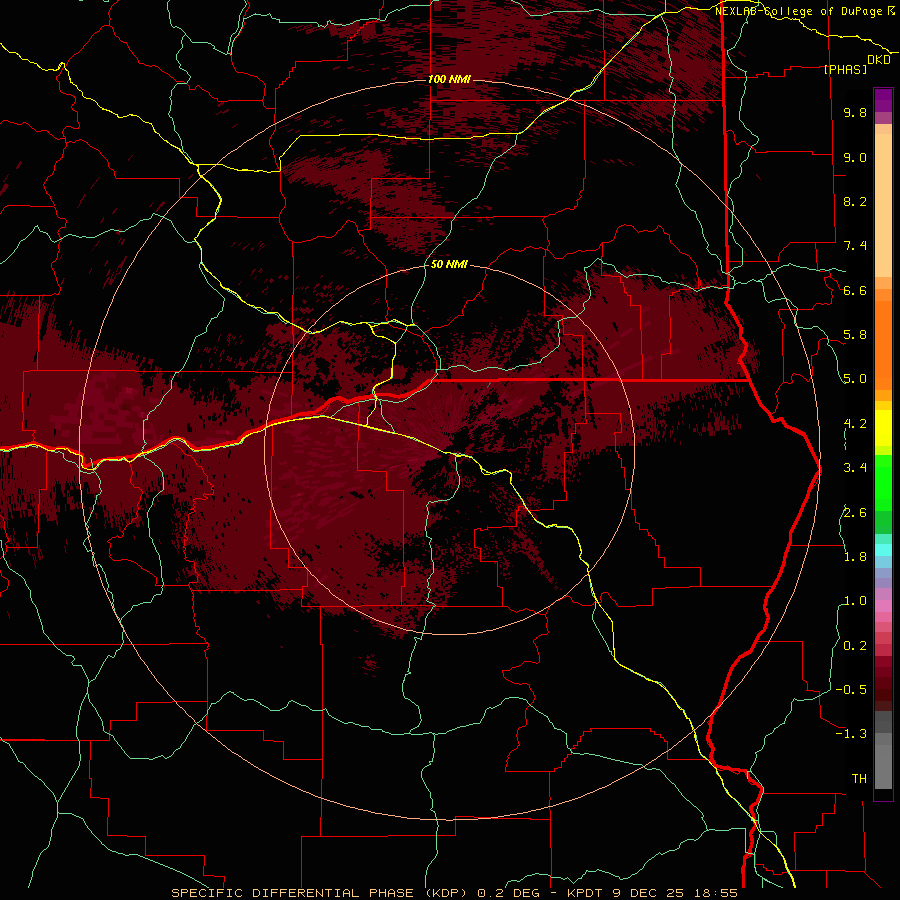Image resolution: width=900 pixels, height=900 pixels.
Task: Click the 0.2 value on the color scale
Action: [855, 646]
